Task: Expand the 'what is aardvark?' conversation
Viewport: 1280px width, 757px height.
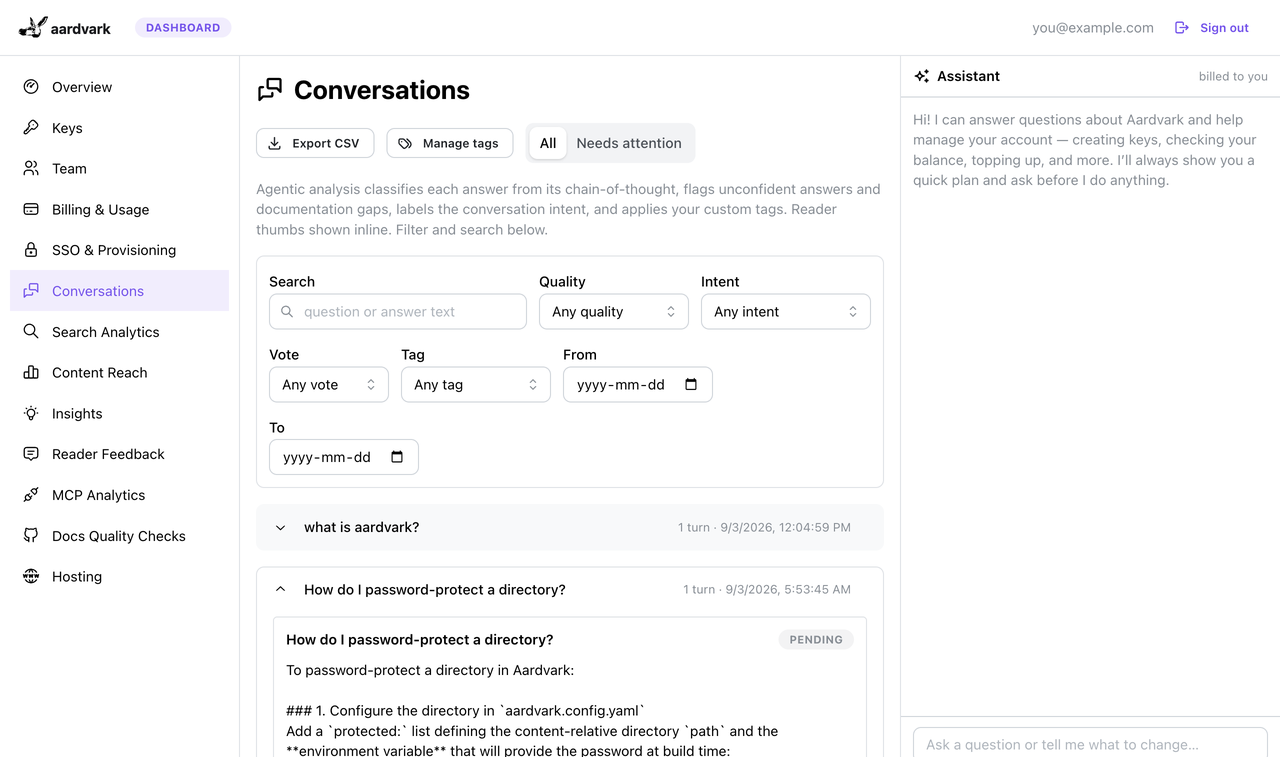Action: 570,527
